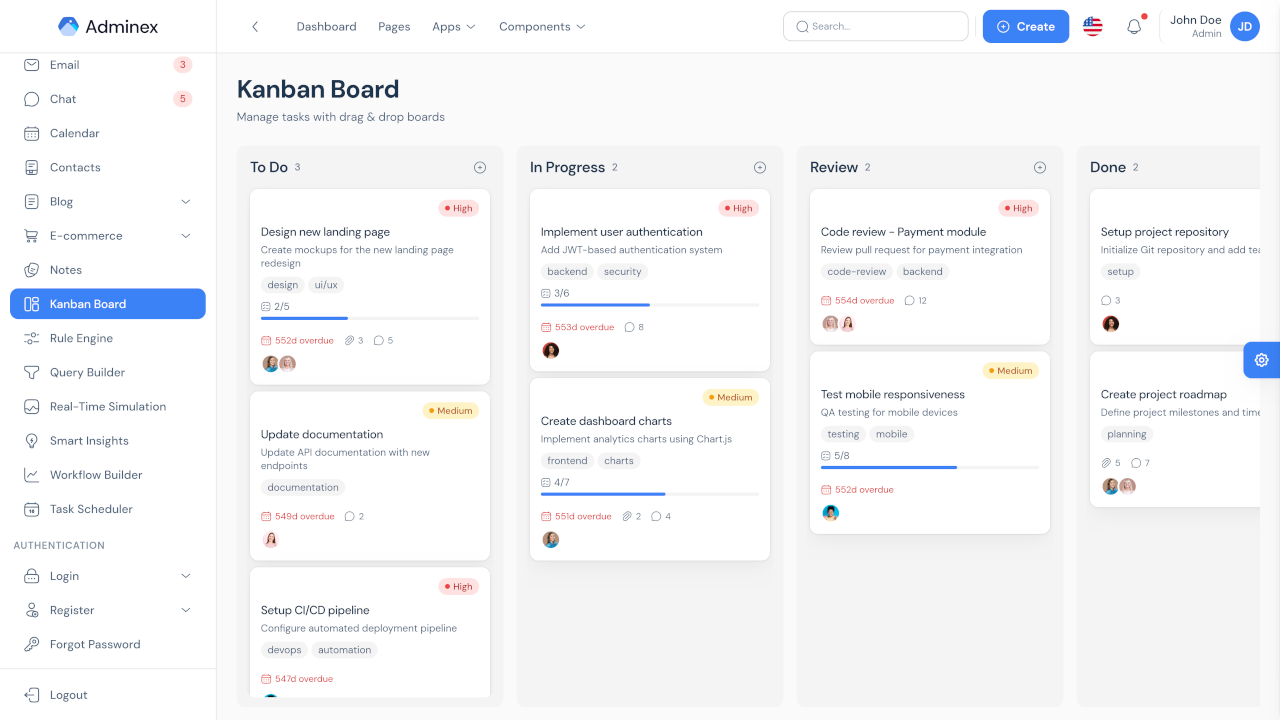Open Task Scheduler in sidebar

[x=108, y=509]
